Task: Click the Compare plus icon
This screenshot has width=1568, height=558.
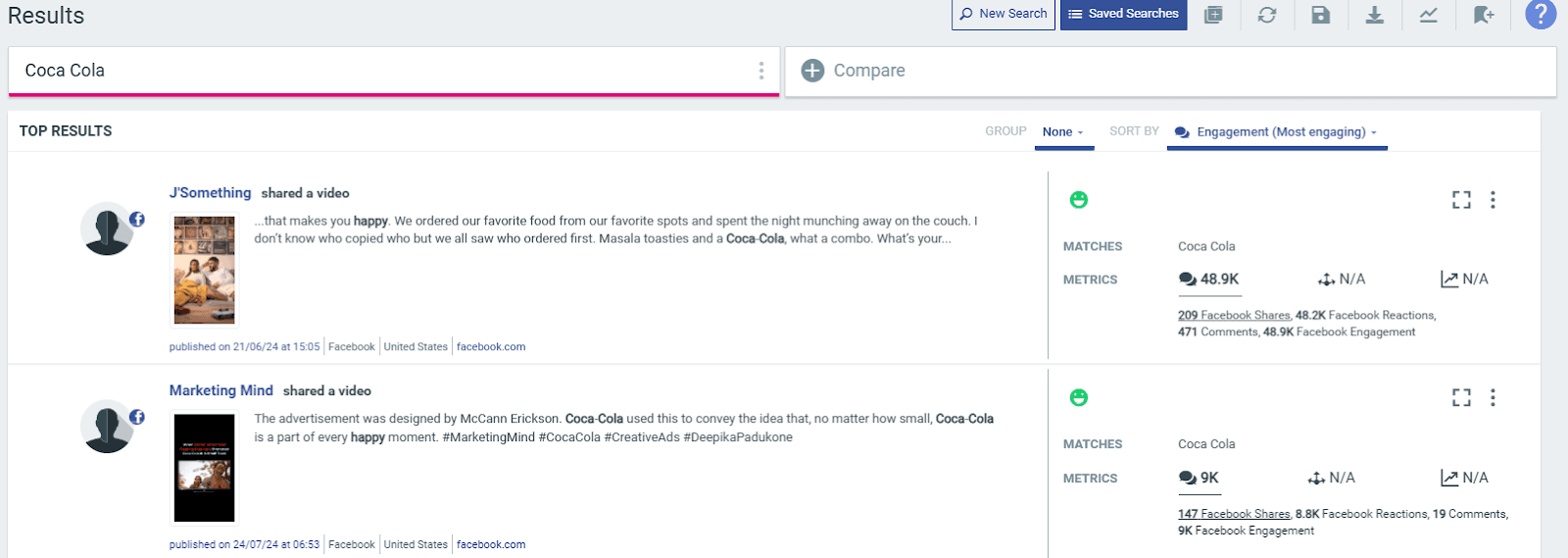Action: point(812,71)
